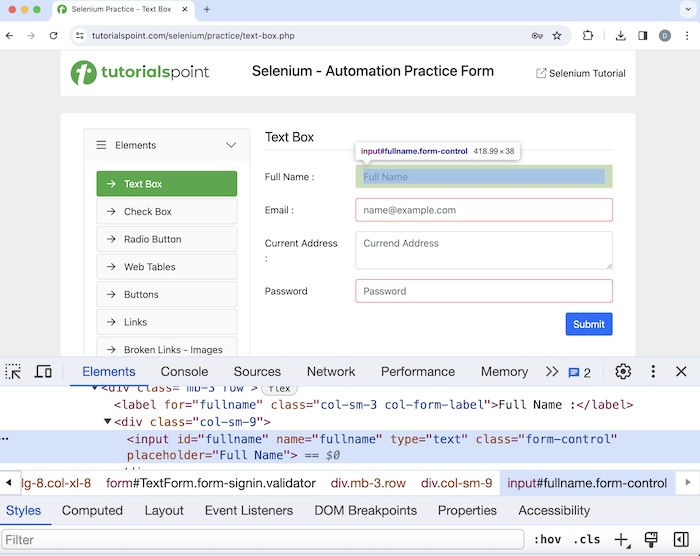Open the browser downloads icon
Screen dimensions: 700x556
coord(620,35)
